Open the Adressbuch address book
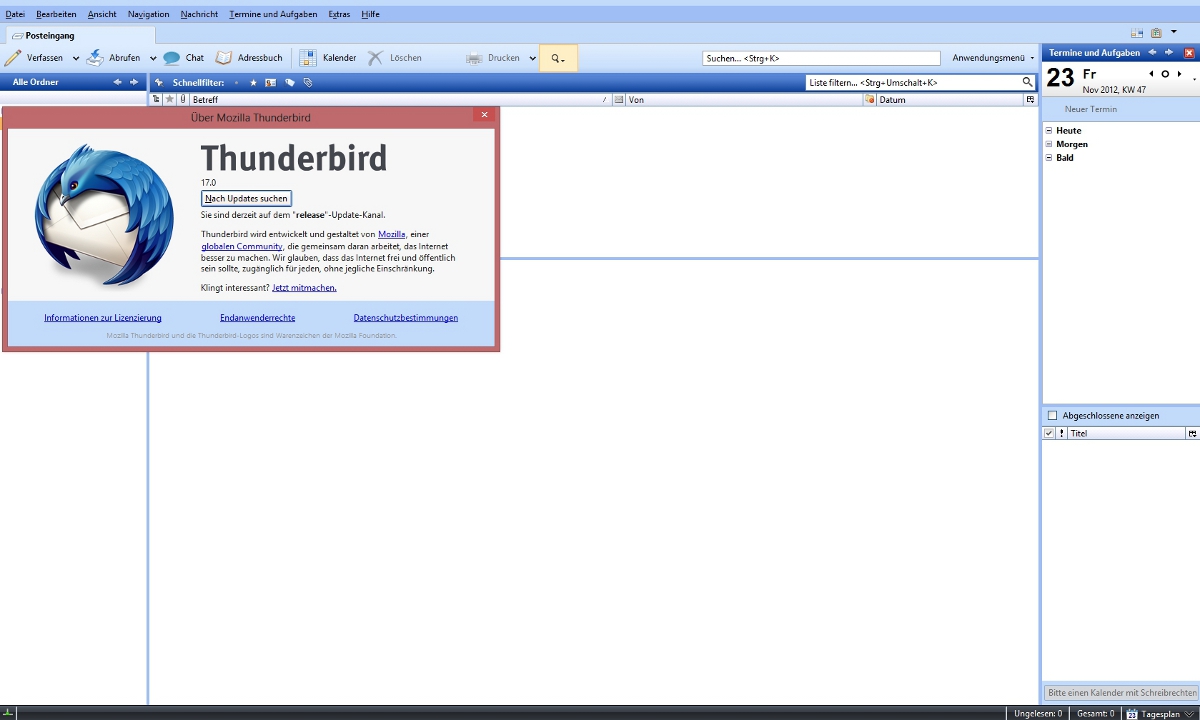The width and height of the screenshot is (1200, 720). (x=249, y=58)
